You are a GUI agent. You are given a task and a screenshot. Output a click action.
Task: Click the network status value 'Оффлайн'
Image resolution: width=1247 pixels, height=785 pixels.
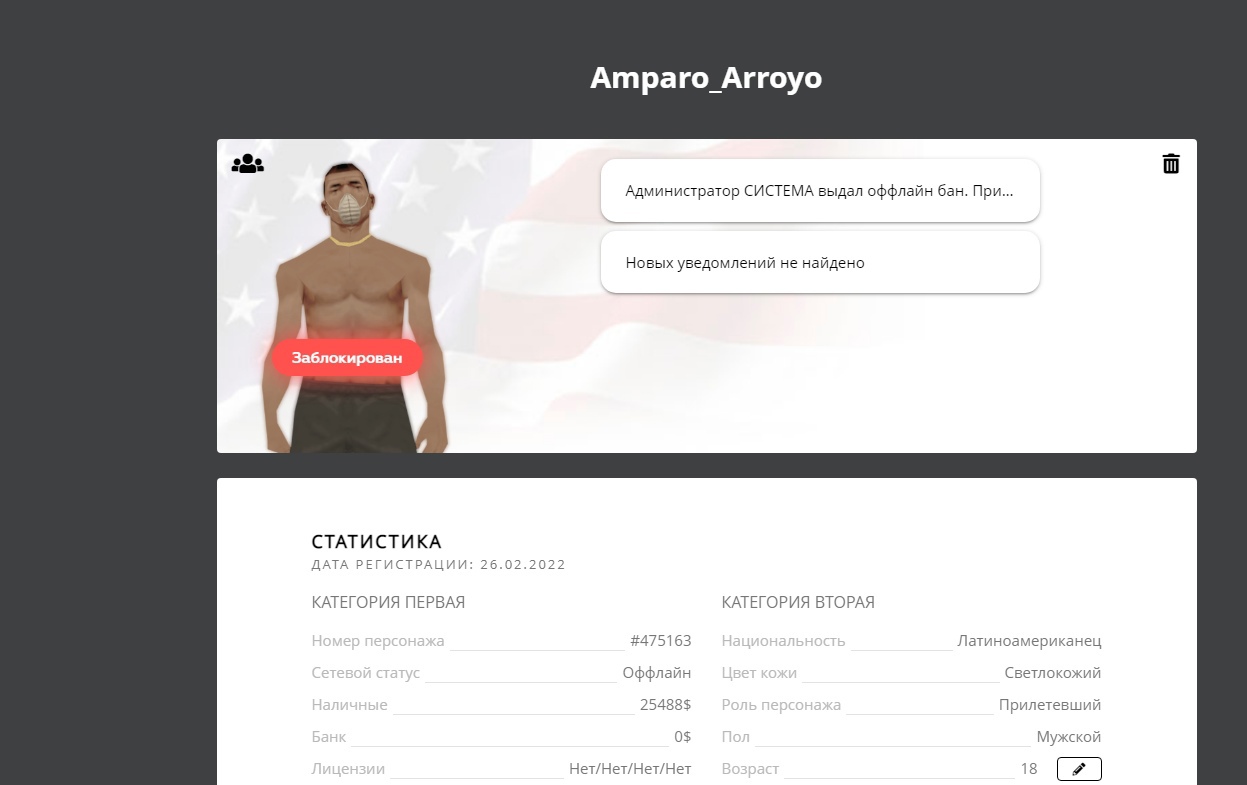[x=657, y=673]
